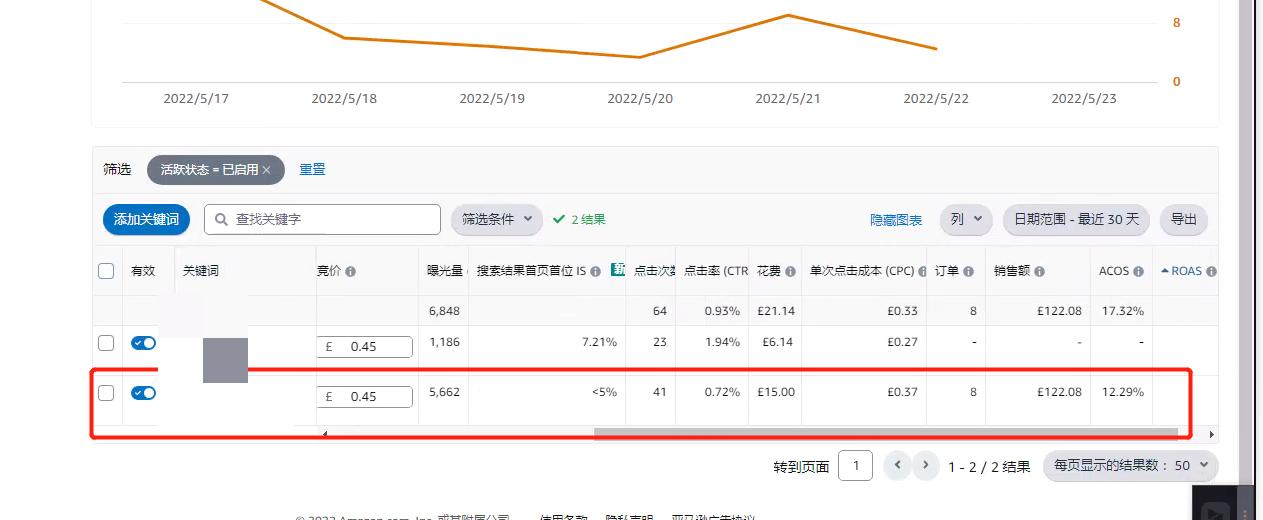Image resolution: width=1263 pixels, height=520 pixels.
Task: Click the 7.21% impression share value
Action: pos(599,342)
